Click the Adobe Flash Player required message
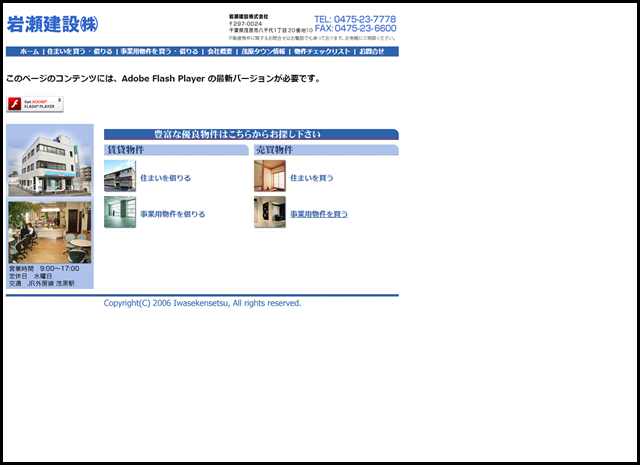 (x=163, y=78)
